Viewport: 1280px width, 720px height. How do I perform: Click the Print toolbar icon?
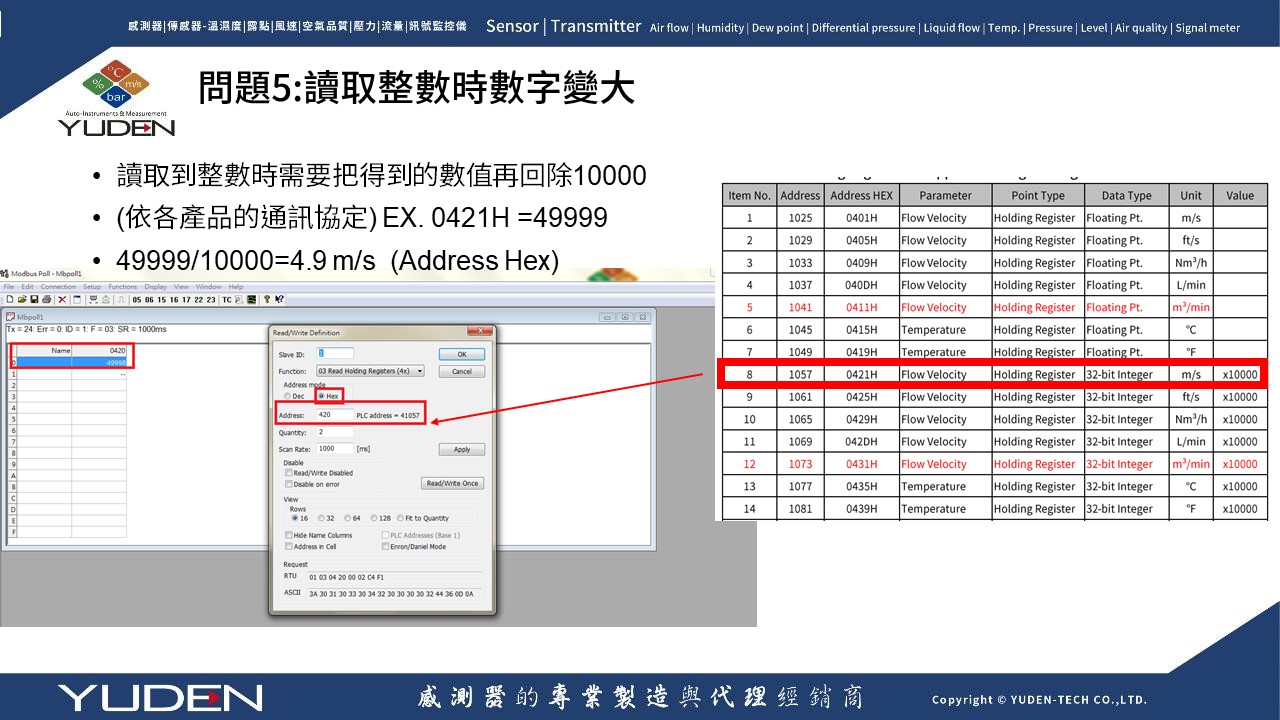tap(46, 299)
